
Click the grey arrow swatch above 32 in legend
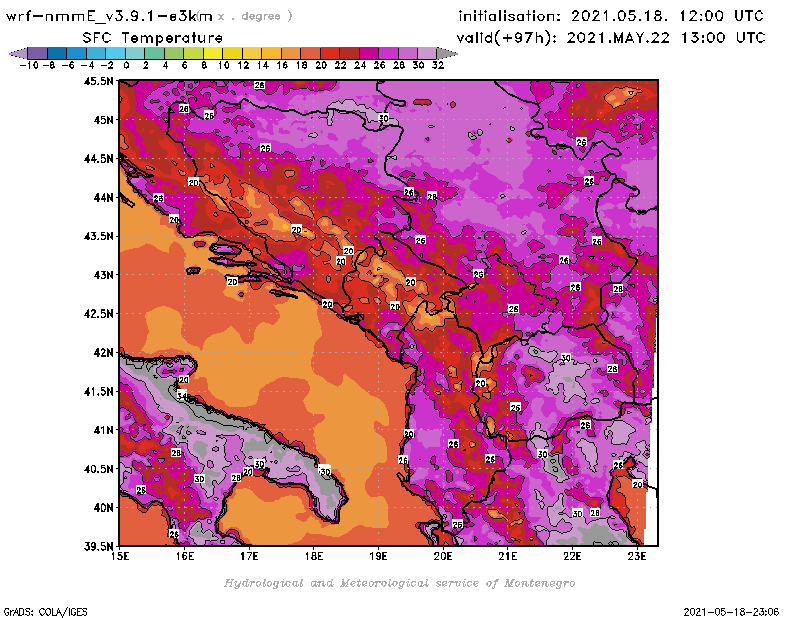(x=447, y=53)
